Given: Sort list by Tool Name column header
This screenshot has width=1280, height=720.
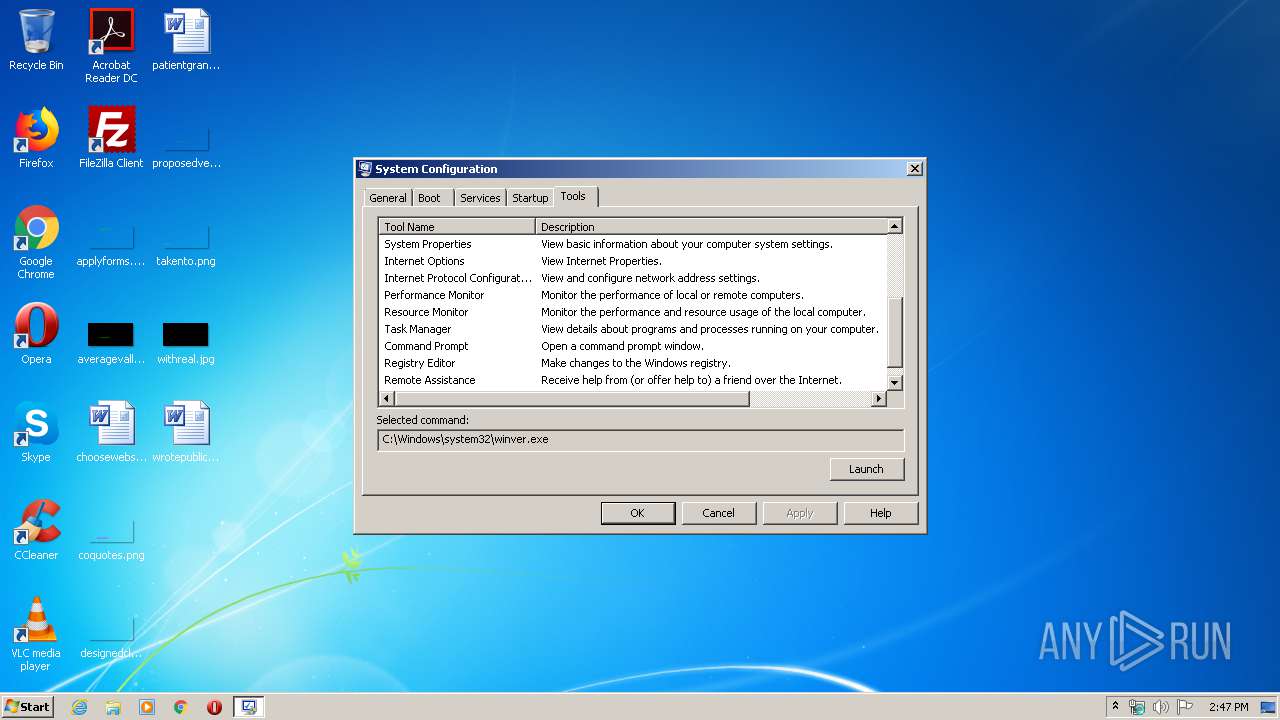Looking at the screenshot, I should [457, 226].
